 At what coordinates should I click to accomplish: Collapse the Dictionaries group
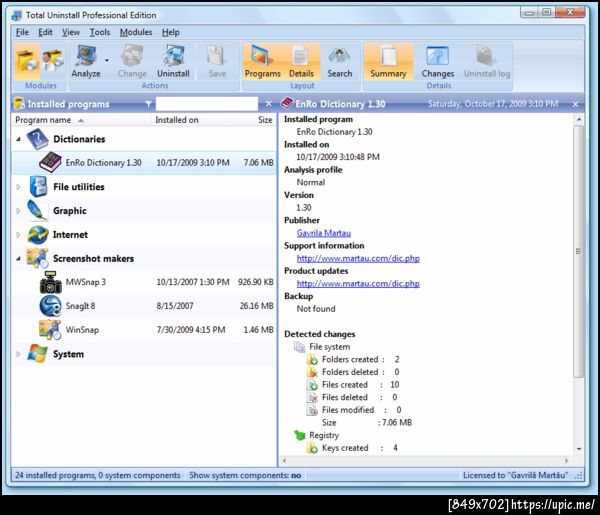pos(18,140)
